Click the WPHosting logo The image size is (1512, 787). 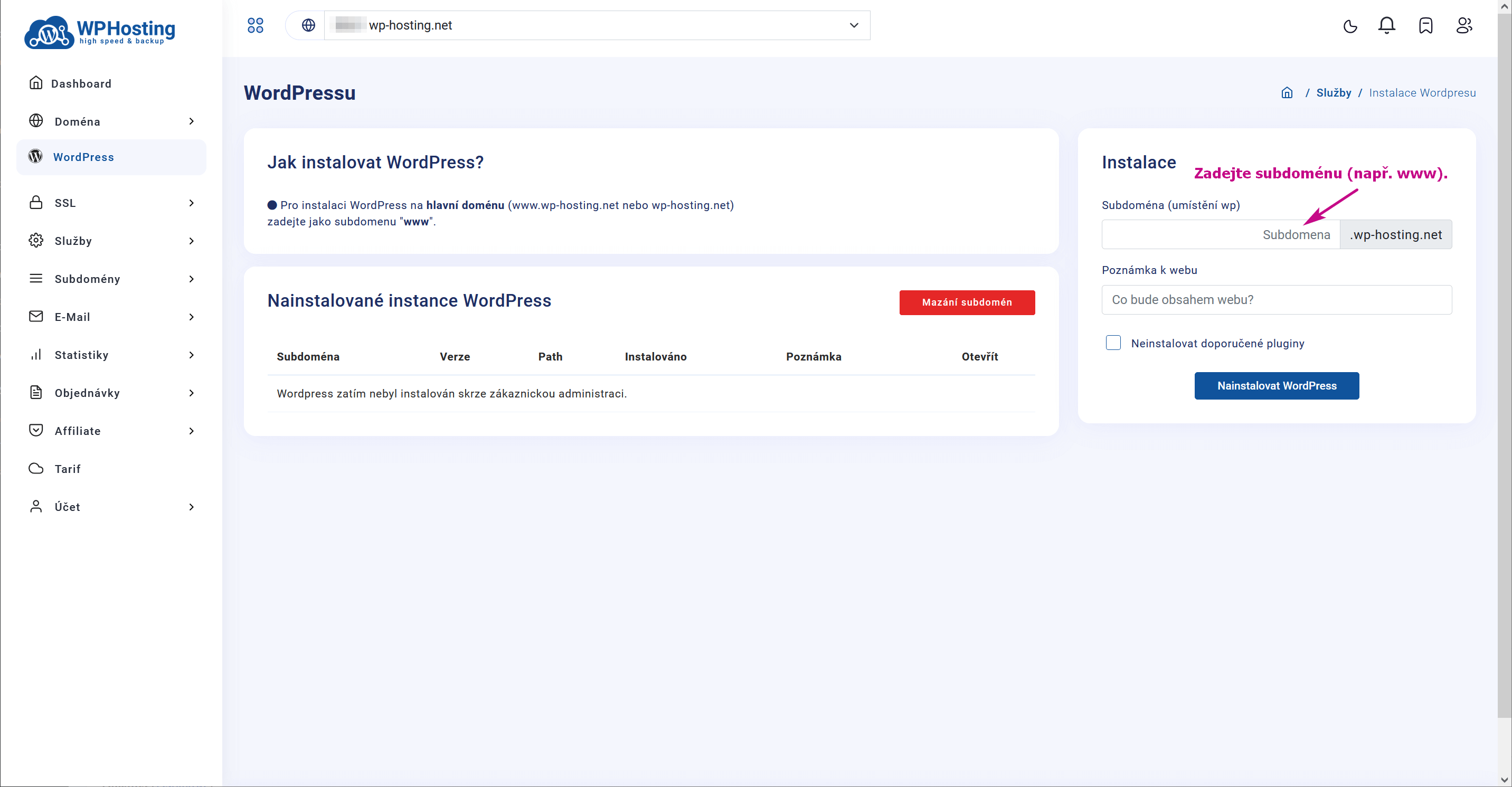click(100, 32)
